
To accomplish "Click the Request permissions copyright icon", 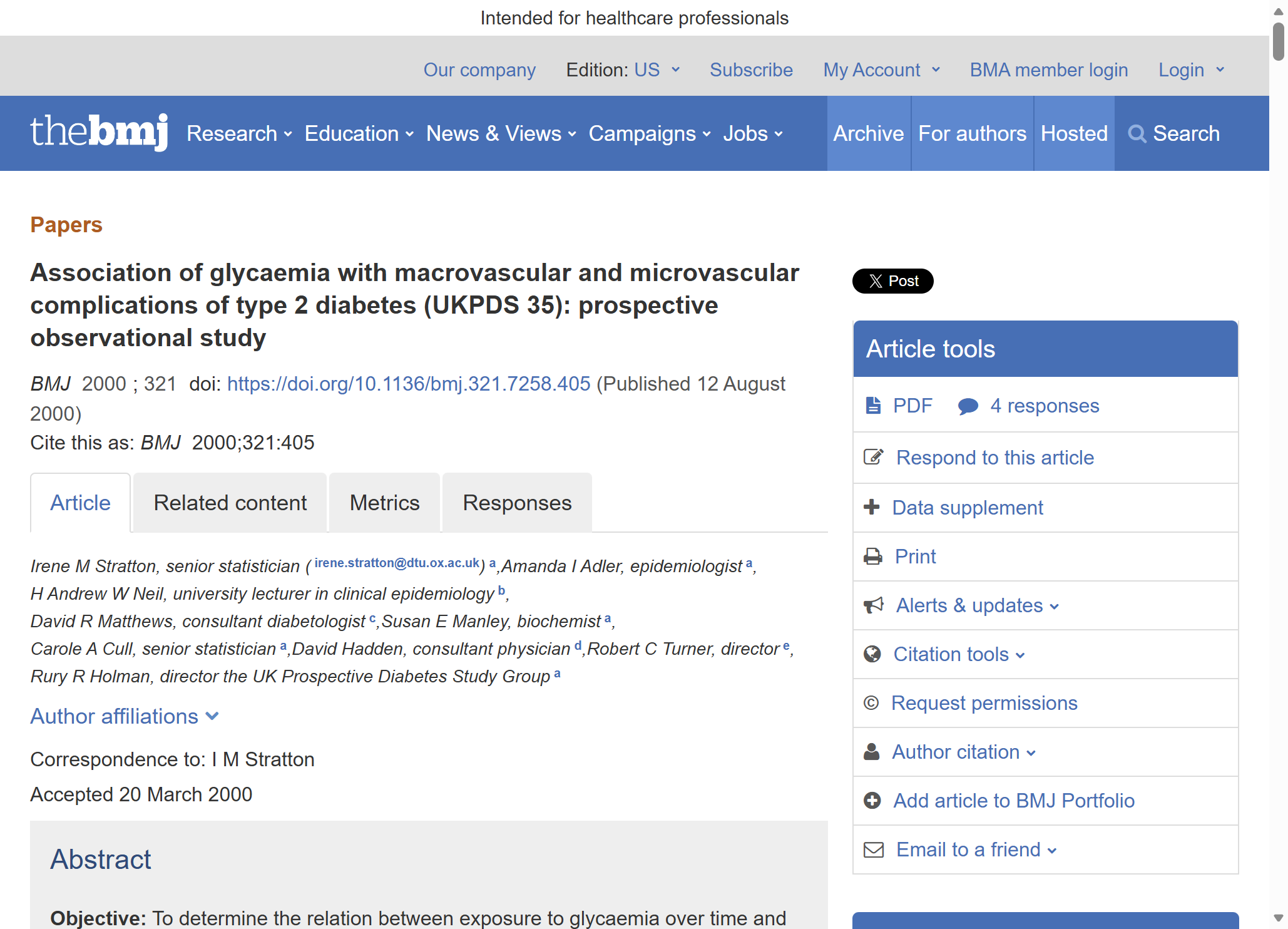I will pos(871,702).
